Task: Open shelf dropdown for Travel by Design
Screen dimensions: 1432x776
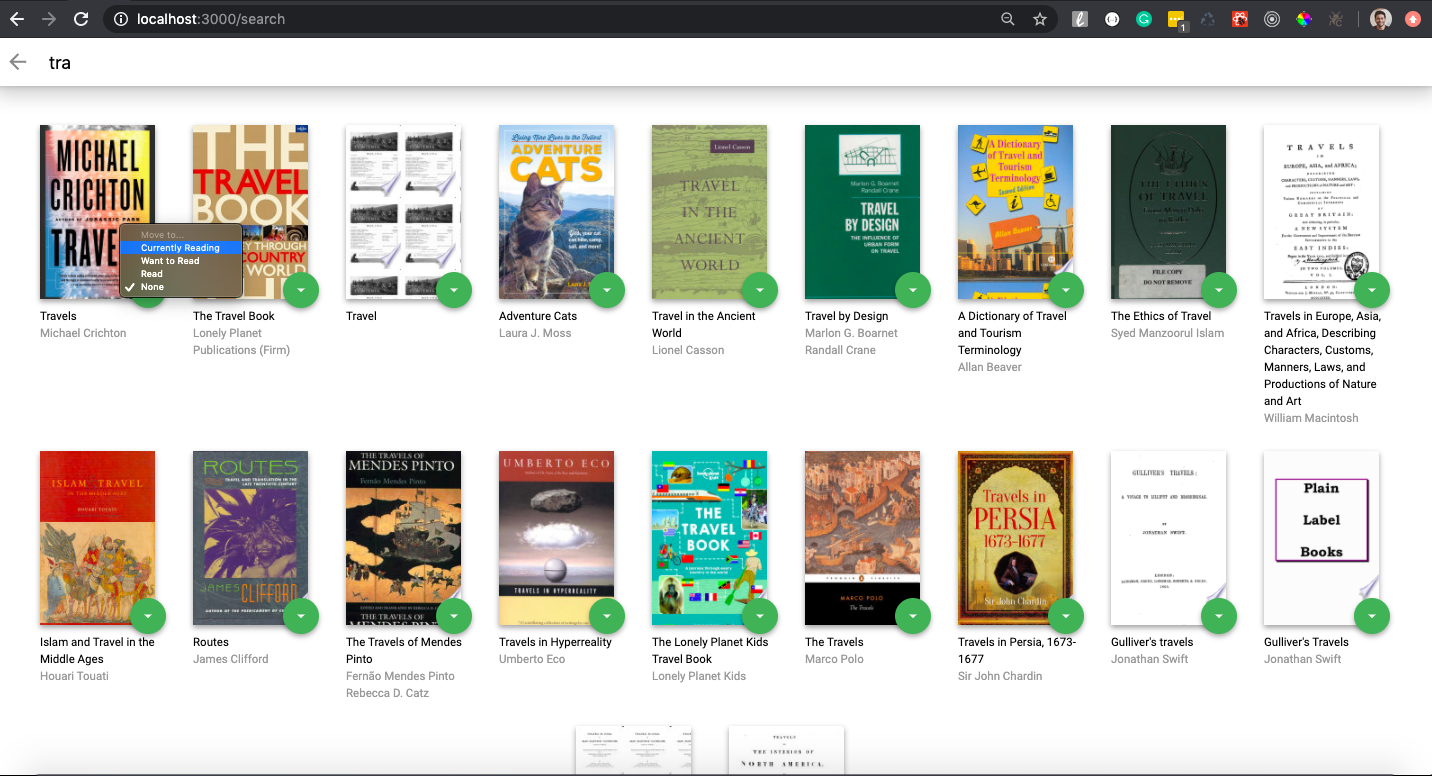Action: pyautogui.click(x=913, y=290)
